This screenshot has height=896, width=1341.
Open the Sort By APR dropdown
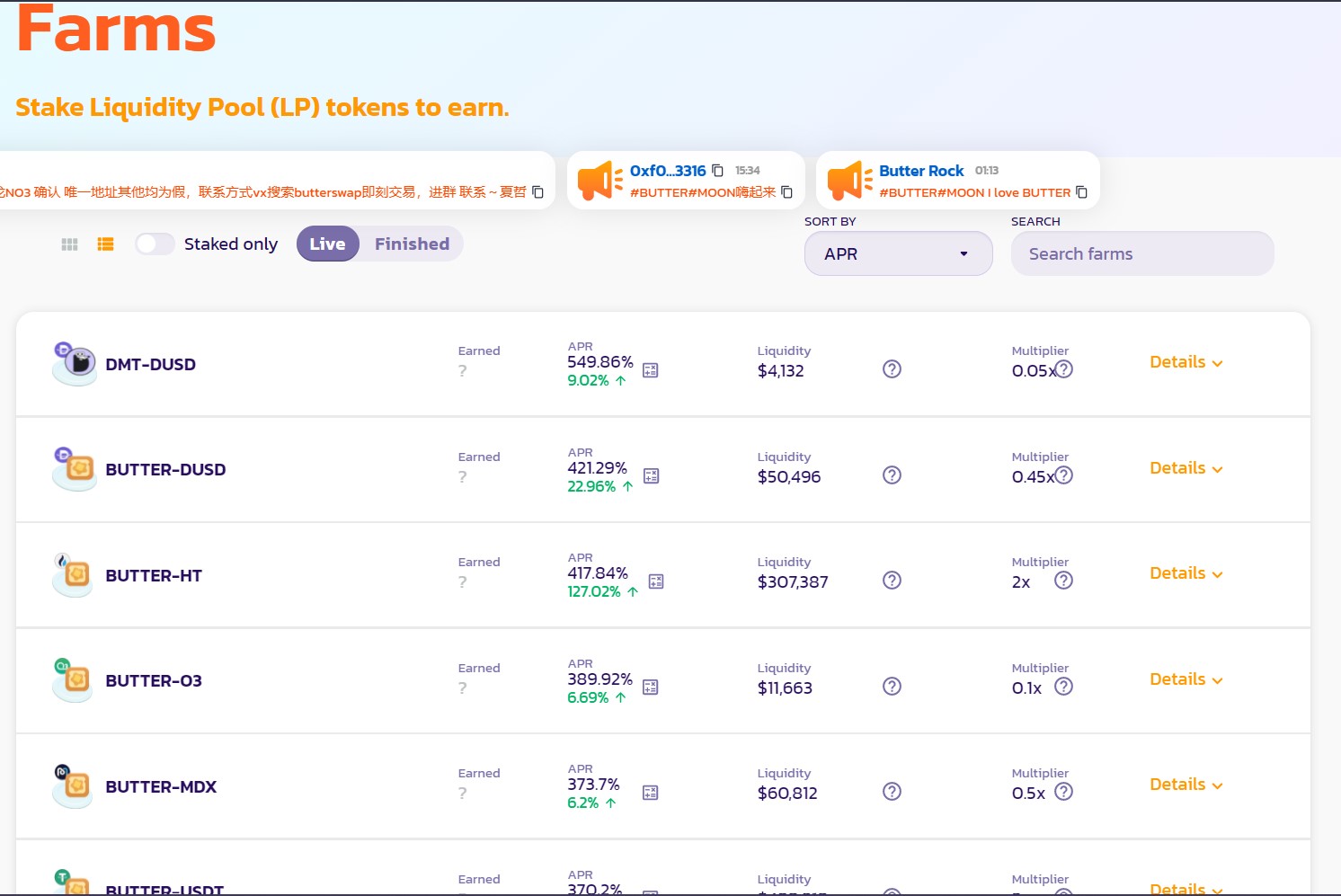point(899,254)
